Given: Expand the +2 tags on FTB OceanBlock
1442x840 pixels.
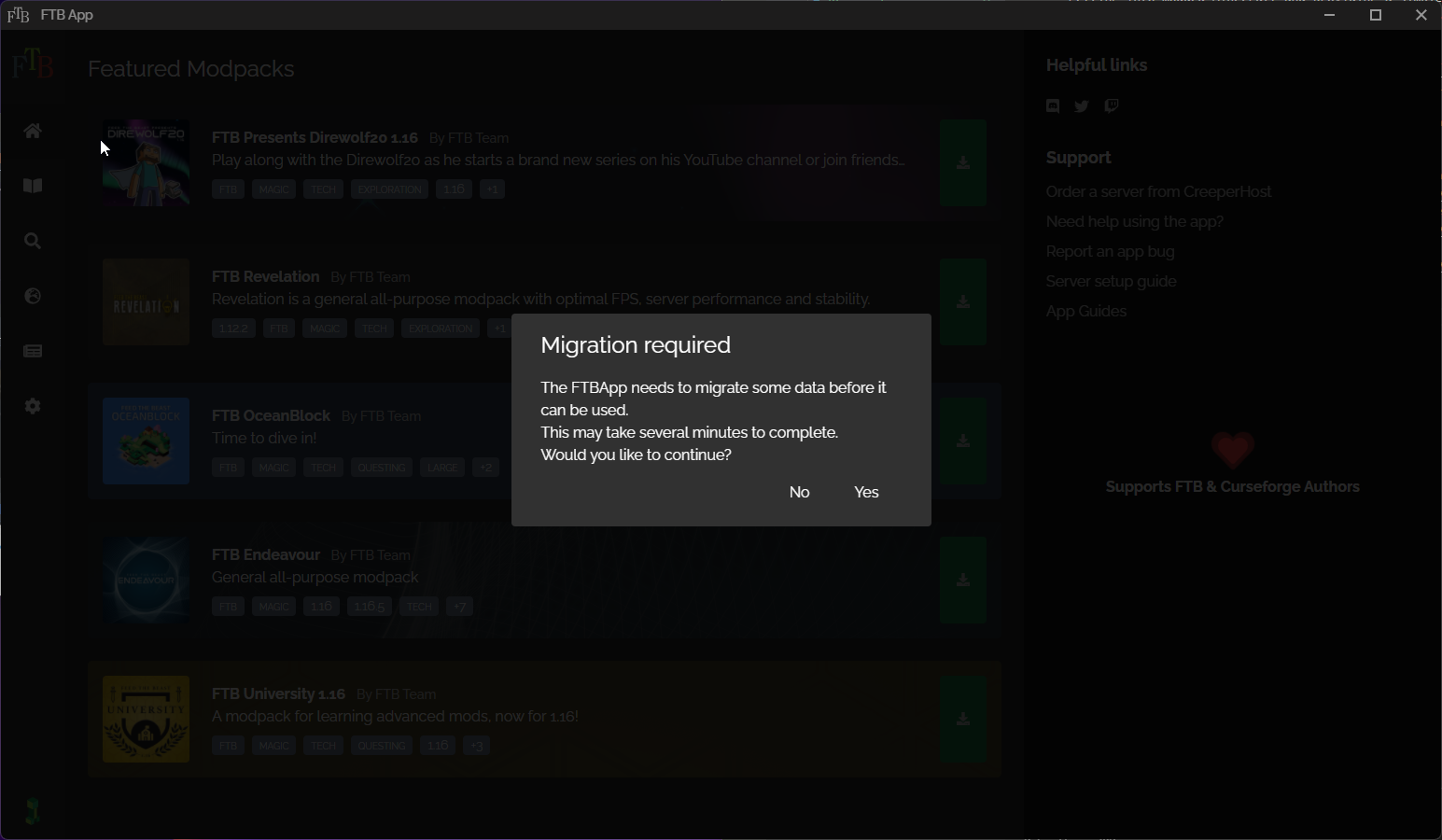Looking at the screenshot, I should pos(486,468).
